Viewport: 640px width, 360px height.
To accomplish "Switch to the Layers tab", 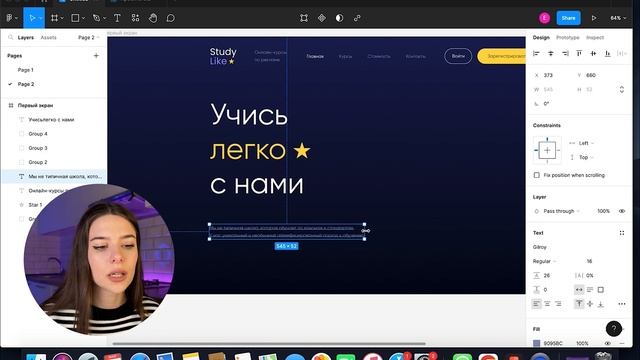I will (x=26, y=37).
